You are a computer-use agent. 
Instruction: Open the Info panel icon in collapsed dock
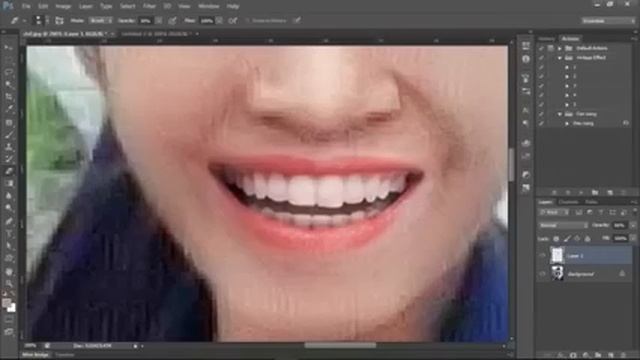(x=526, y=59)
